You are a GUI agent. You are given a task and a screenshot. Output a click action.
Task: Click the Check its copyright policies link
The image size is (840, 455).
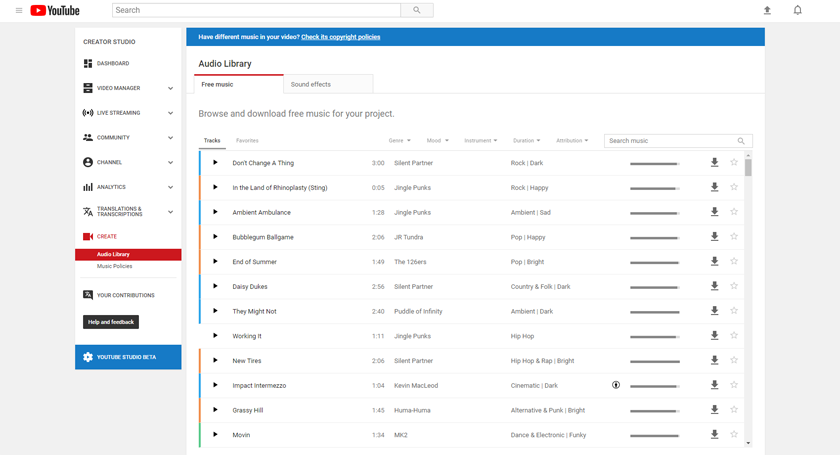point(340,37)
